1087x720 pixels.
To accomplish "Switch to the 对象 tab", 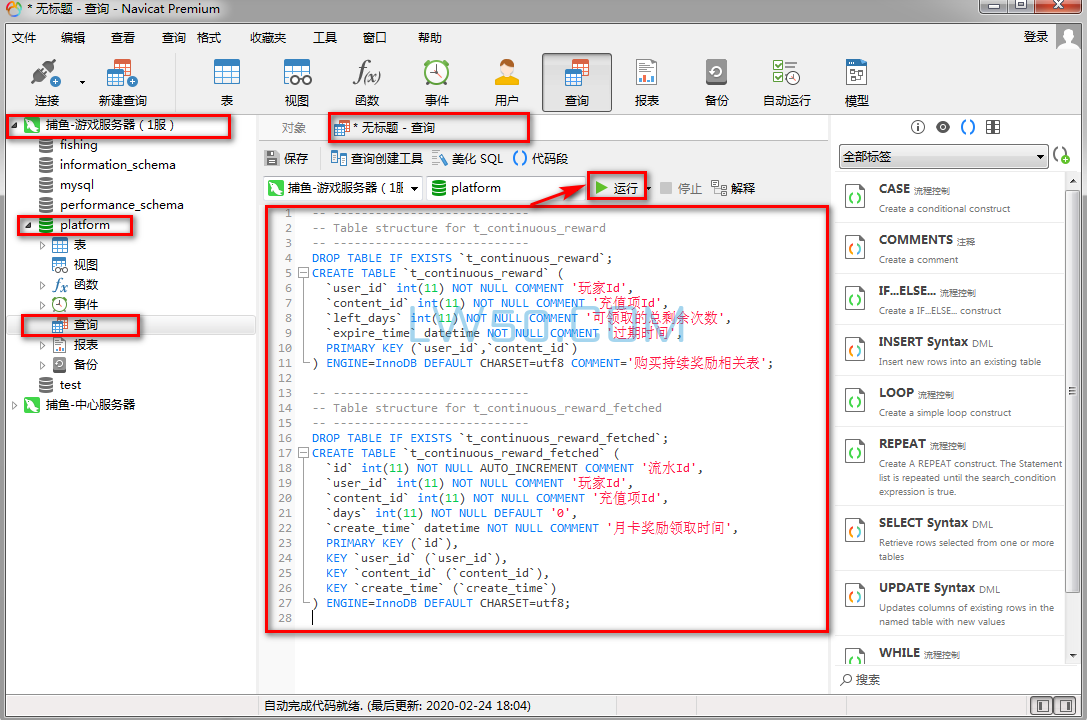I will coord(294,128).
